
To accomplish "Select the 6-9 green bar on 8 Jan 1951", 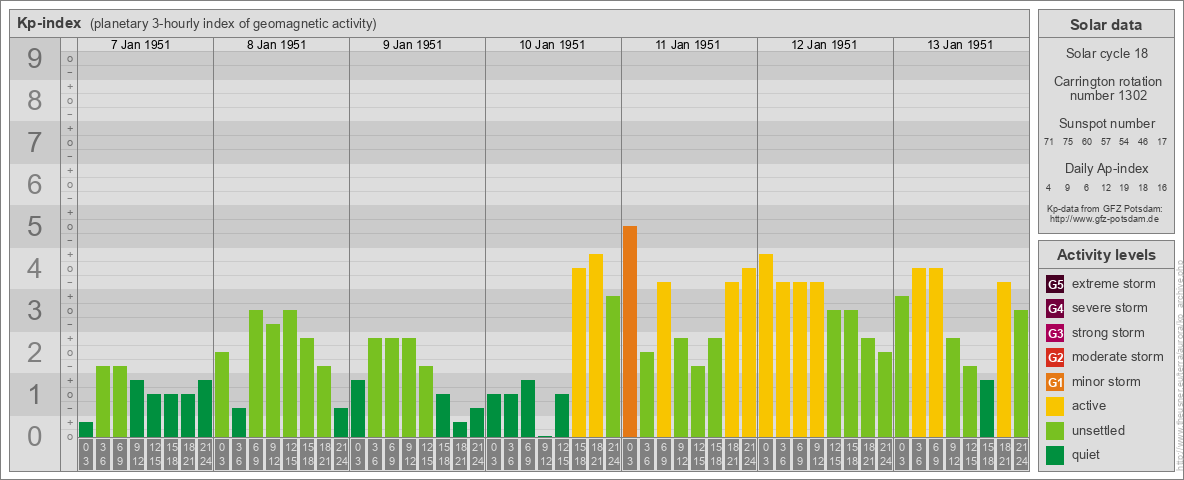I will (256, 374).
